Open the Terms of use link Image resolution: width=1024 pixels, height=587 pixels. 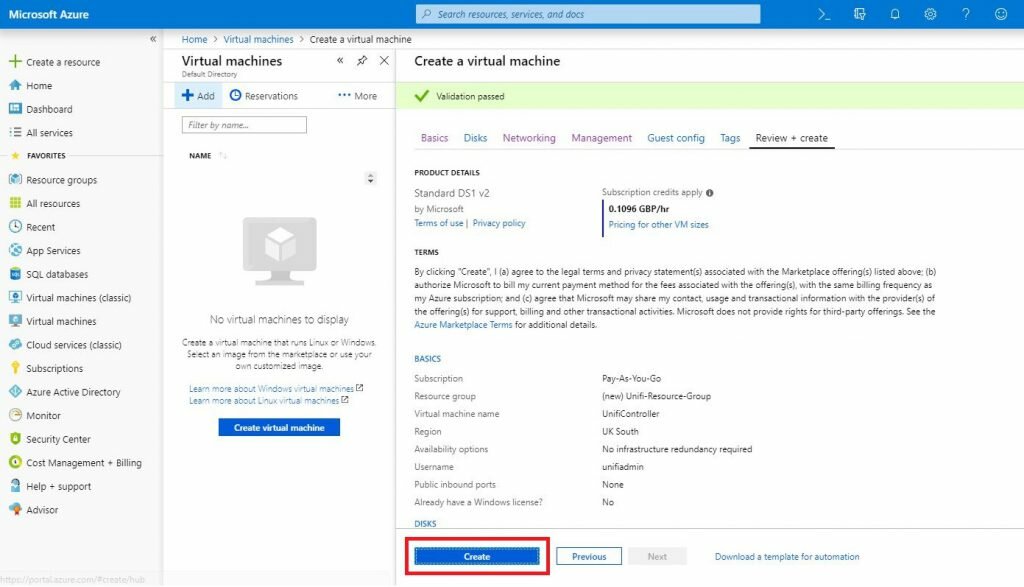(x=439, y=223)
